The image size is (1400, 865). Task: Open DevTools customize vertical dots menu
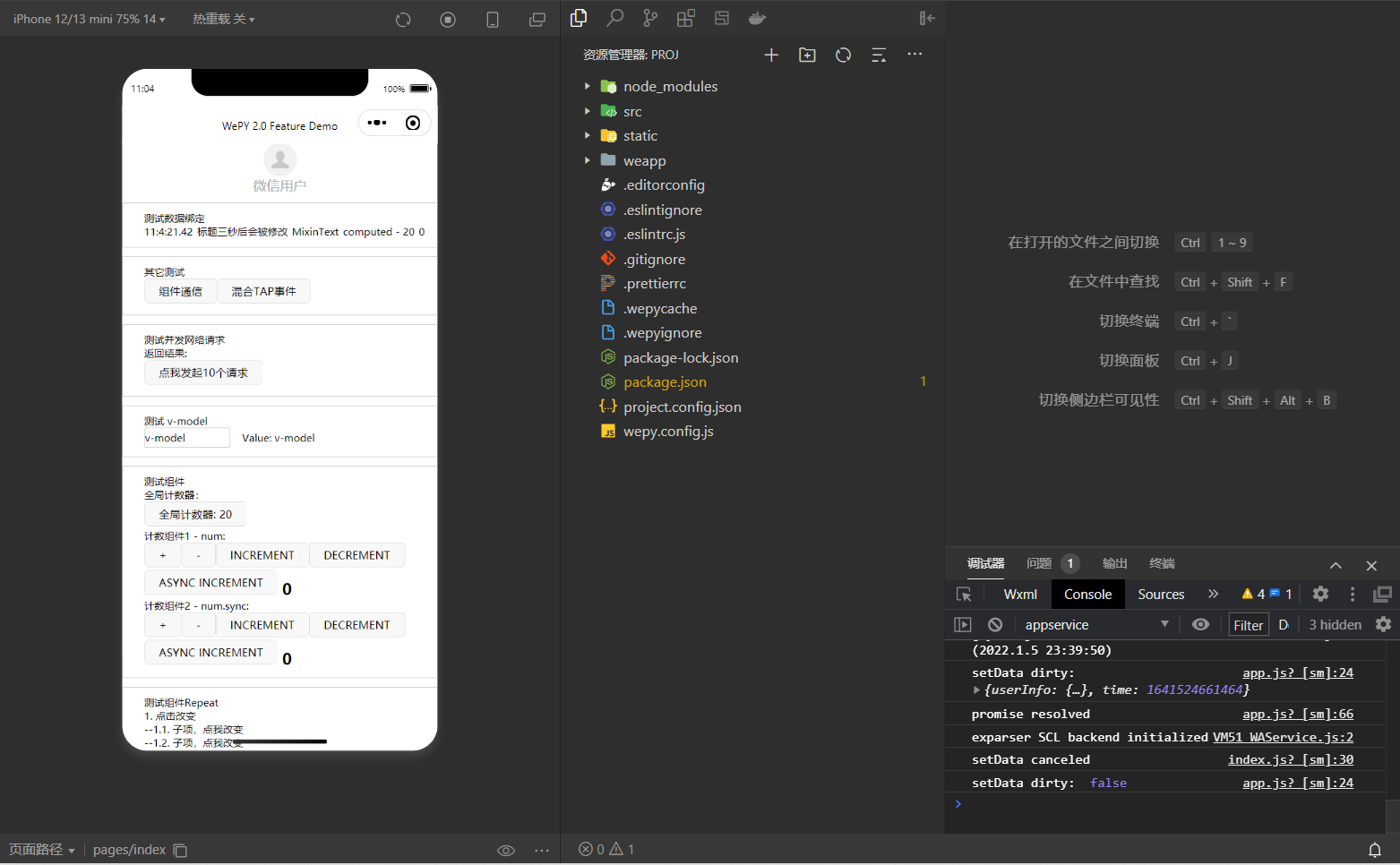point(1353,594)
